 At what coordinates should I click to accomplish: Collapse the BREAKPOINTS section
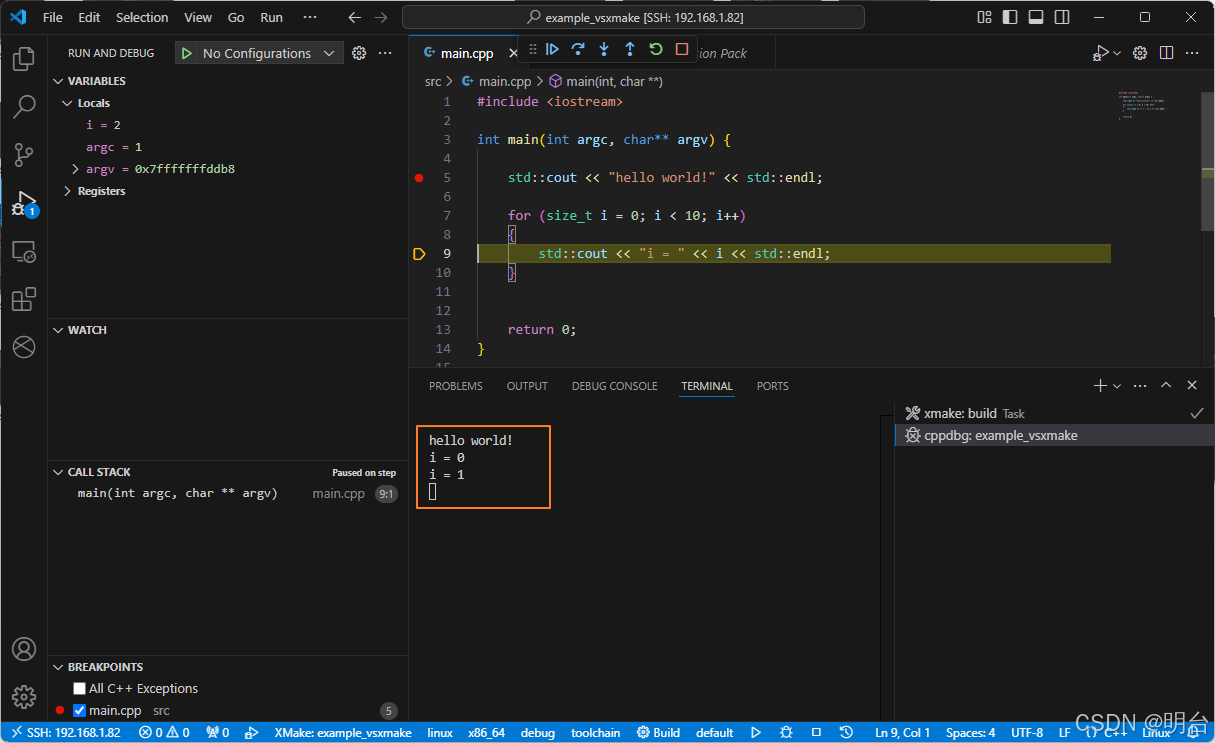point(60,667)
